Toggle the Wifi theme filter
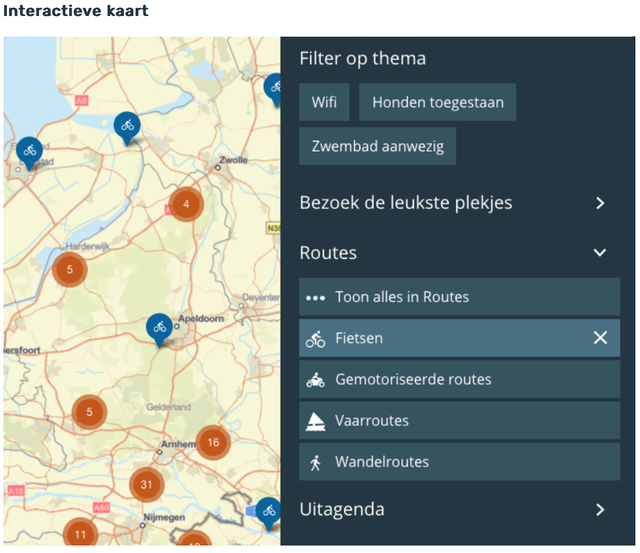The image size is (640, 553). 324,102
